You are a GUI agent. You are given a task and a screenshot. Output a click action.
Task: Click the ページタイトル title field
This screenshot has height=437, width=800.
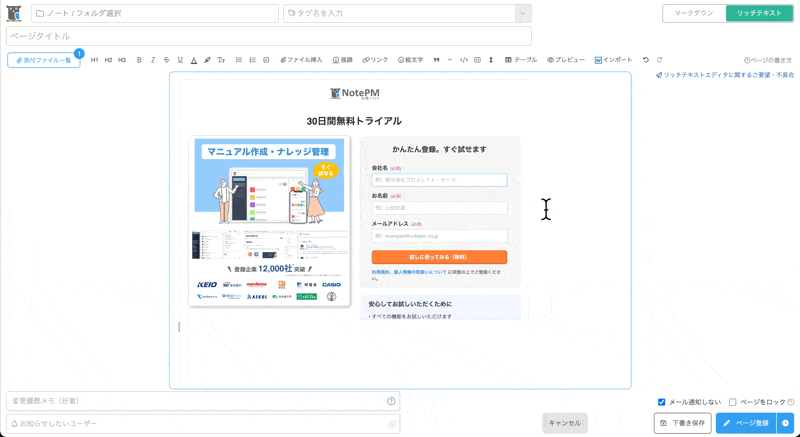(x=269, y=36)
